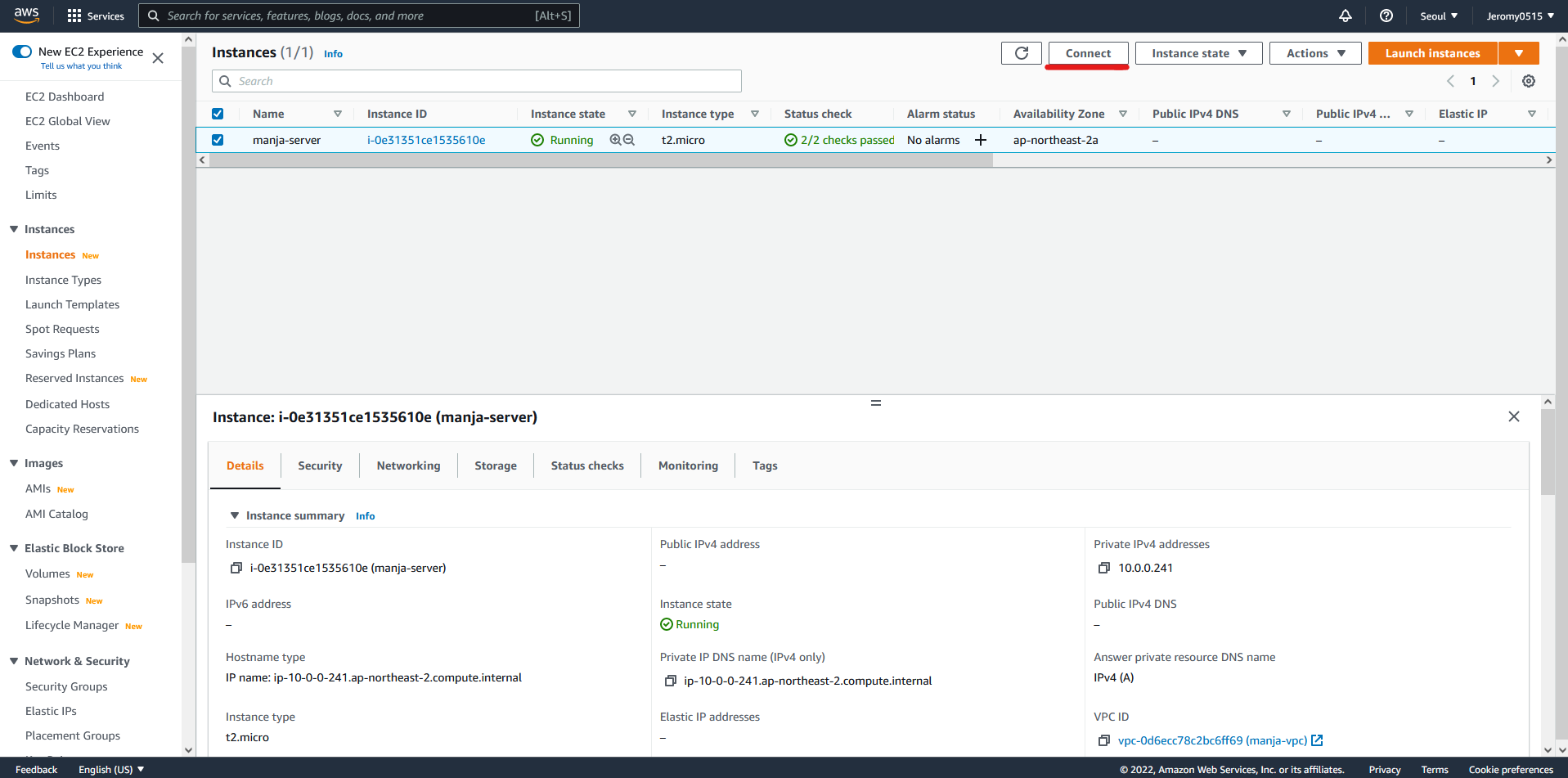Open Launch instances split arrow
This screenshot has height=778, width=1568.
pos(1519,53)
